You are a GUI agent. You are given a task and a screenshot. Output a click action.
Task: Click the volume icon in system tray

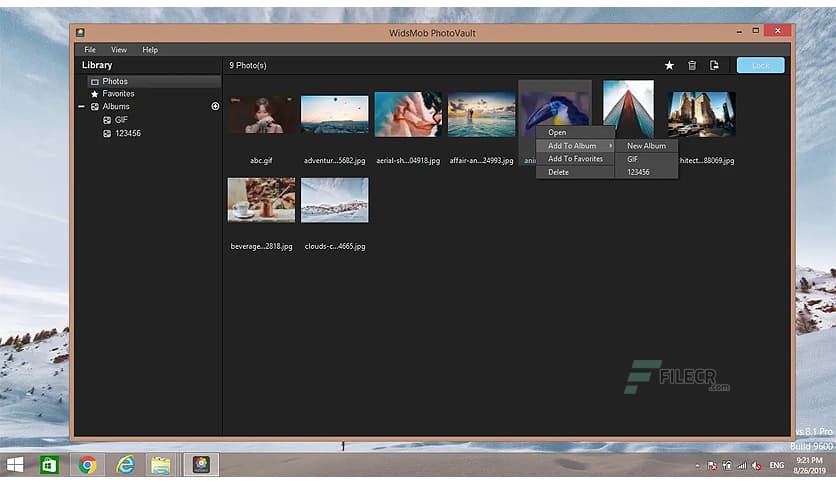756,466
